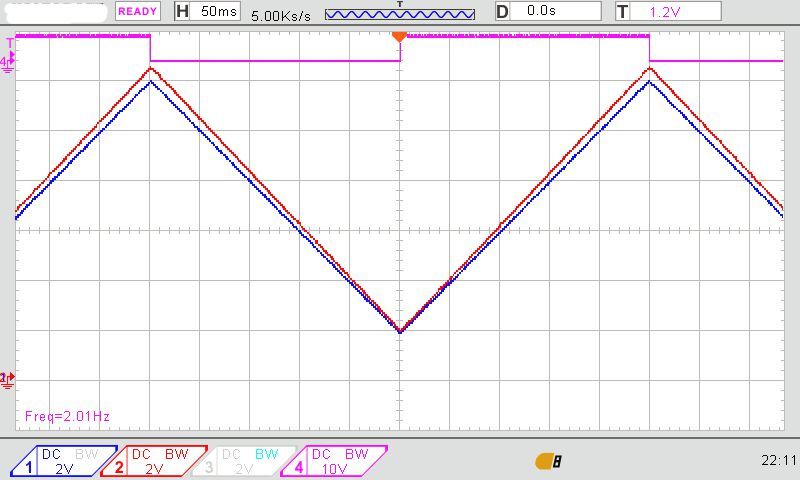
Task: Click the number 2 icon in channel 2 tab
Action: pyautogui.click(x=119, y=467)
